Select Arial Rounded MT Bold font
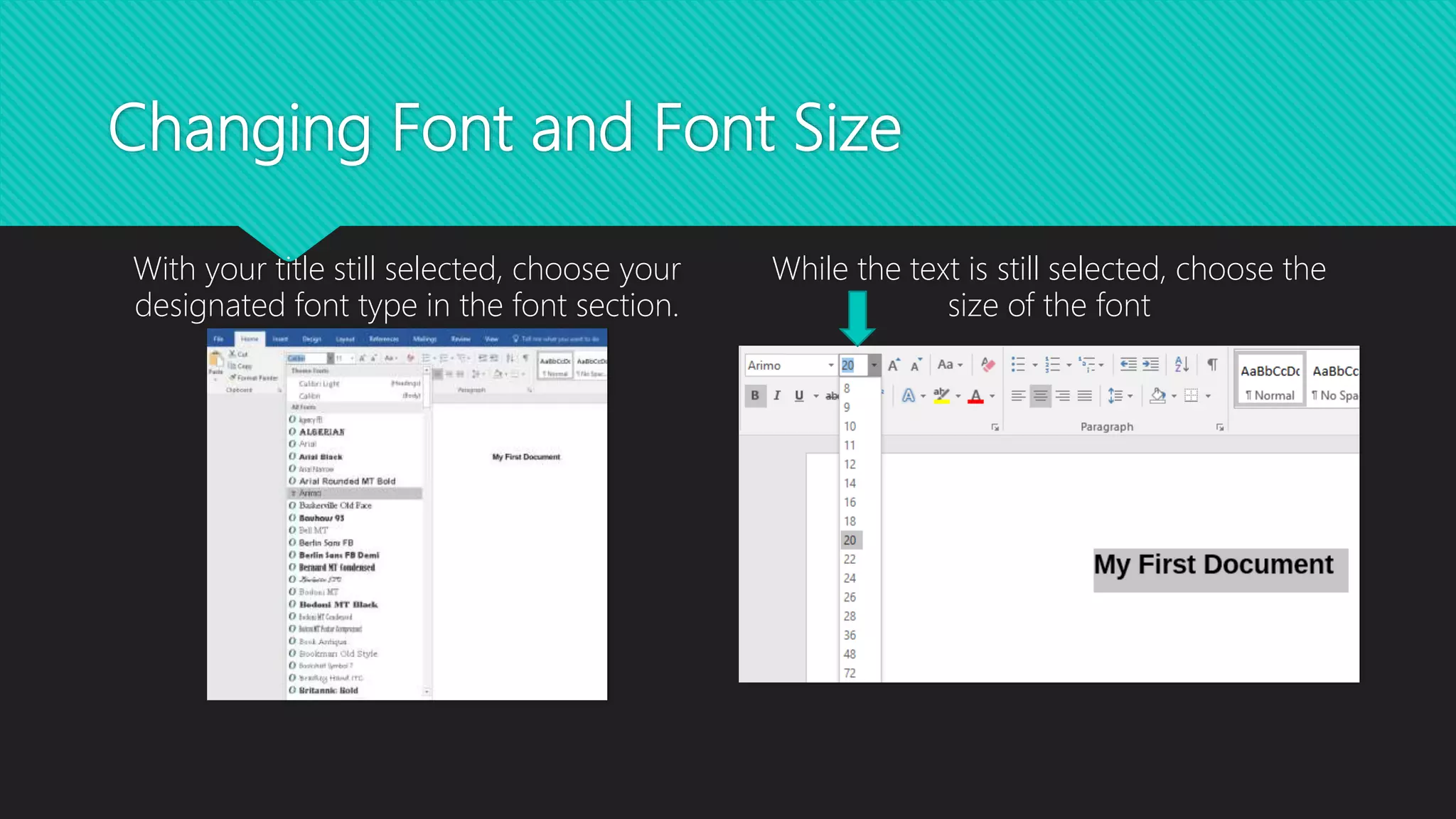The height and width of the screenshot is (819, 1456). (346, 481)
